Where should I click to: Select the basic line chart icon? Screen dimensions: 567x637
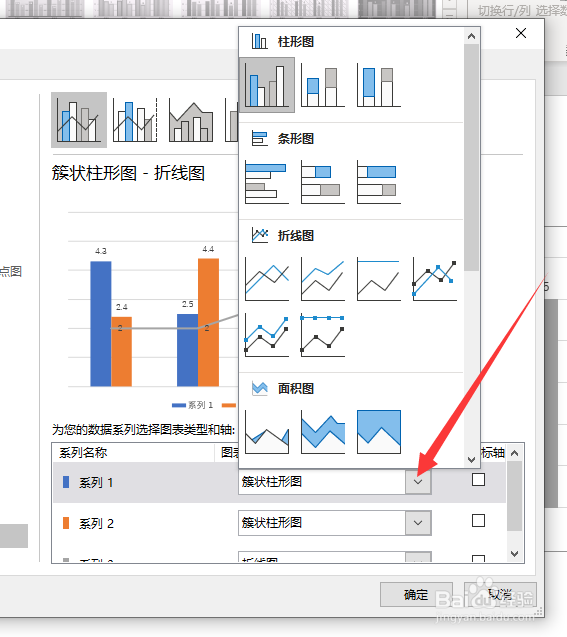(x=267, y=279)
